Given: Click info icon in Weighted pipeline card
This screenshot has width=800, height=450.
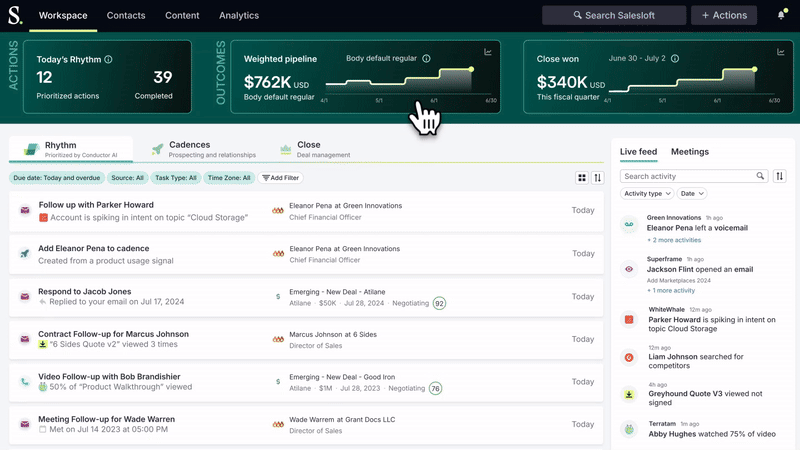Looking at the screenshot, I should pyautogui.click(x=427, y=59).
